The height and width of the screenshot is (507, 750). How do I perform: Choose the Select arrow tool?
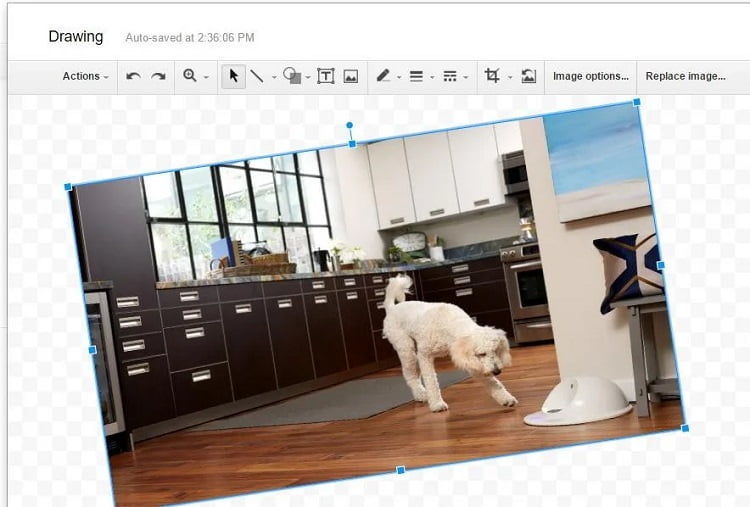pyautogui.click(x=233, y=76)
